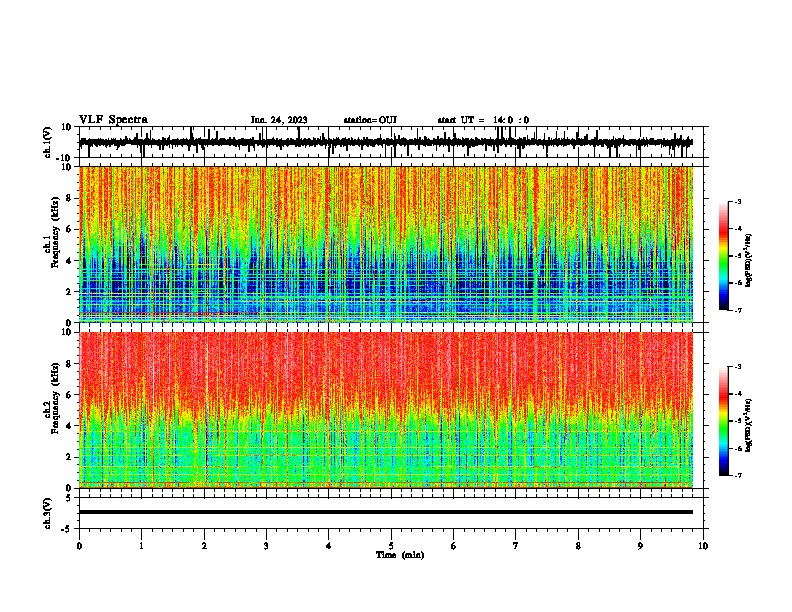Click the 'VLF Spectra' title

click(x=113, y=120)
